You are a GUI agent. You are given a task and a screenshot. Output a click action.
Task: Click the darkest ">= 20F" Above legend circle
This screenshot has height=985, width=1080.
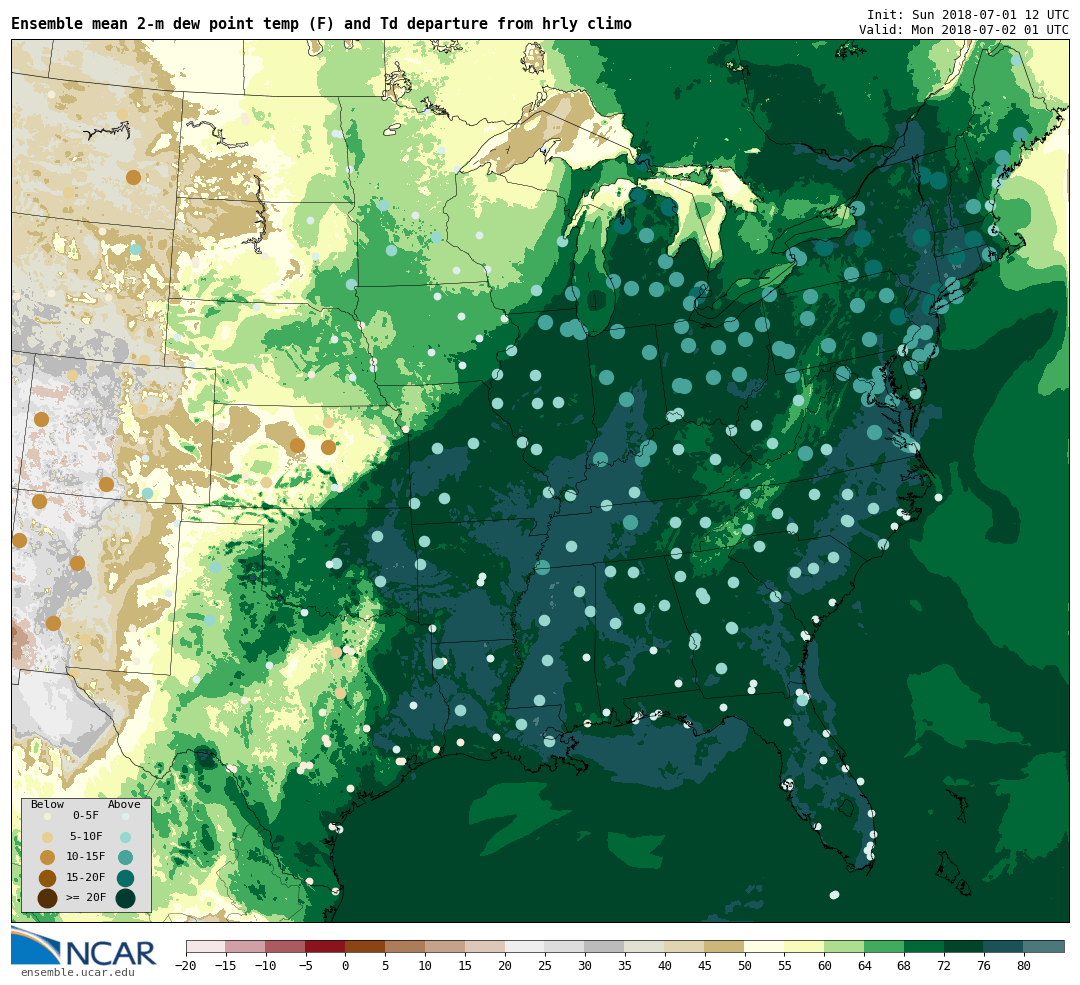[x=125, y=898]
